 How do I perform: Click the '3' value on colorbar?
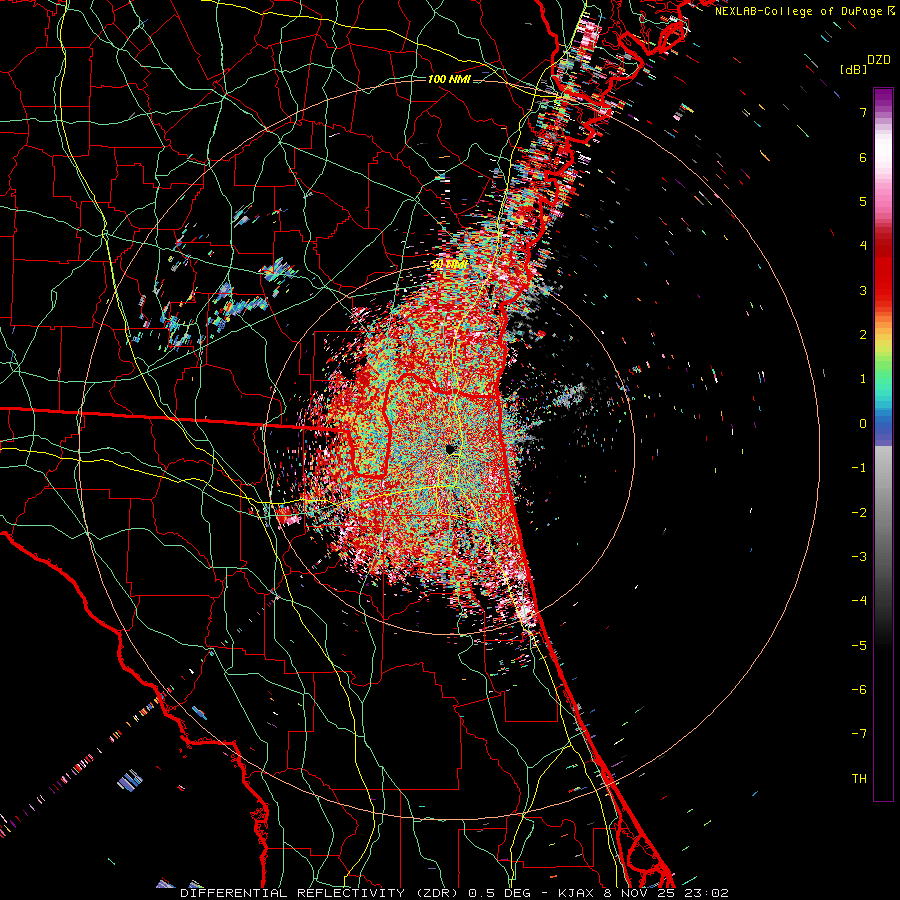coord(863,290)
